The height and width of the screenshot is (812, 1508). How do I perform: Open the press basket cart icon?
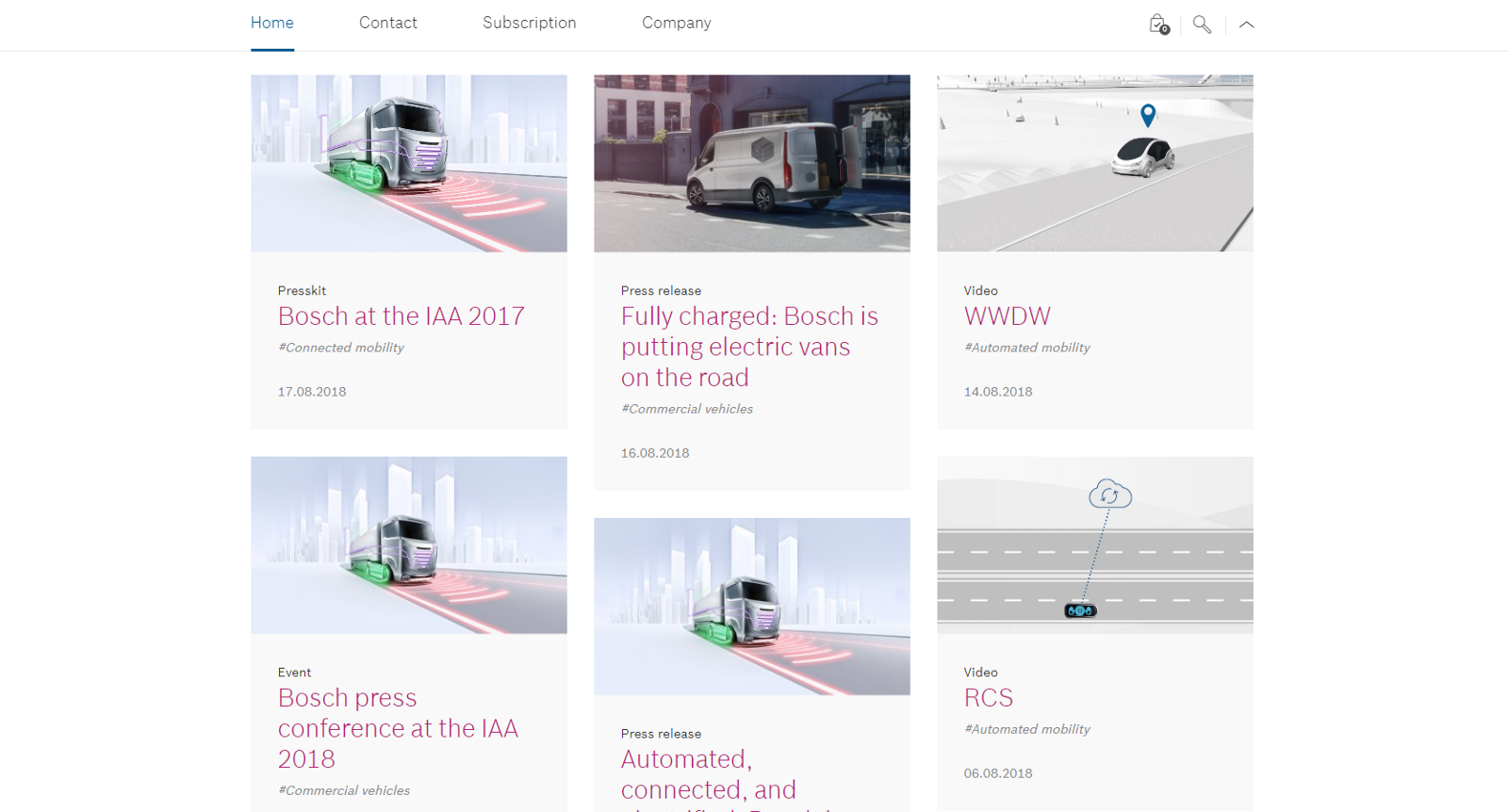(1158, 24)
